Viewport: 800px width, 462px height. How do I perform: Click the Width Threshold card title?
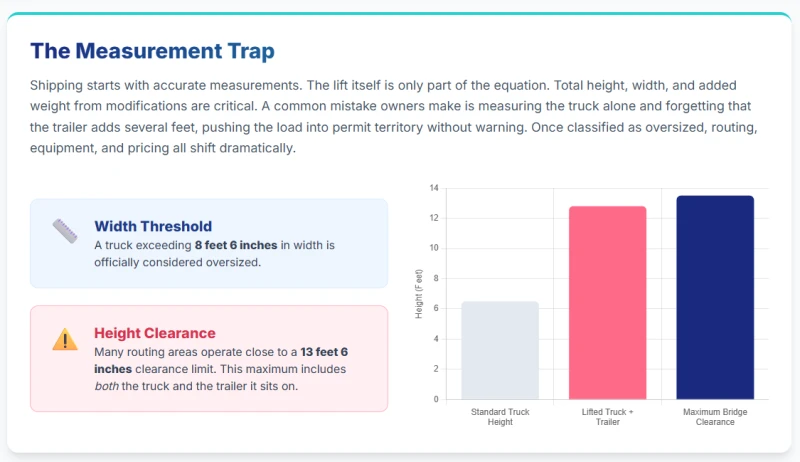(x=153, y=226)
